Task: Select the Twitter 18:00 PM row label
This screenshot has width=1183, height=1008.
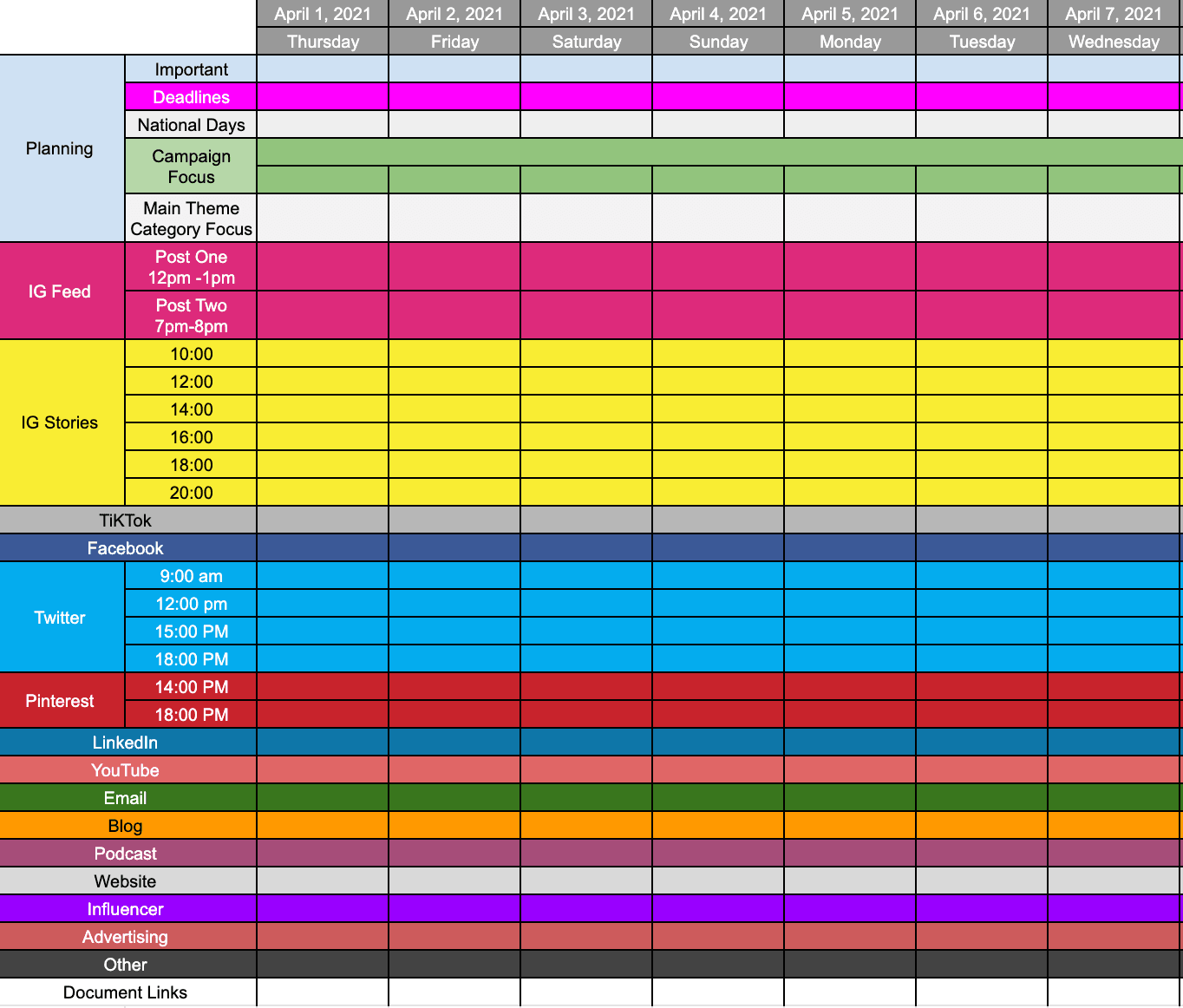Action: (x=191, y=658)
